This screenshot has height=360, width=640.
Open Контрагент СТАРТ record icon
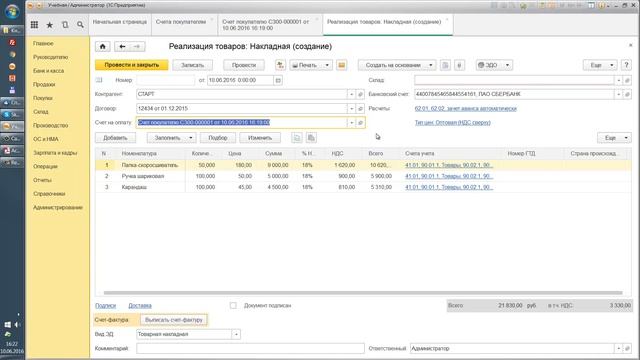(360, 94)
